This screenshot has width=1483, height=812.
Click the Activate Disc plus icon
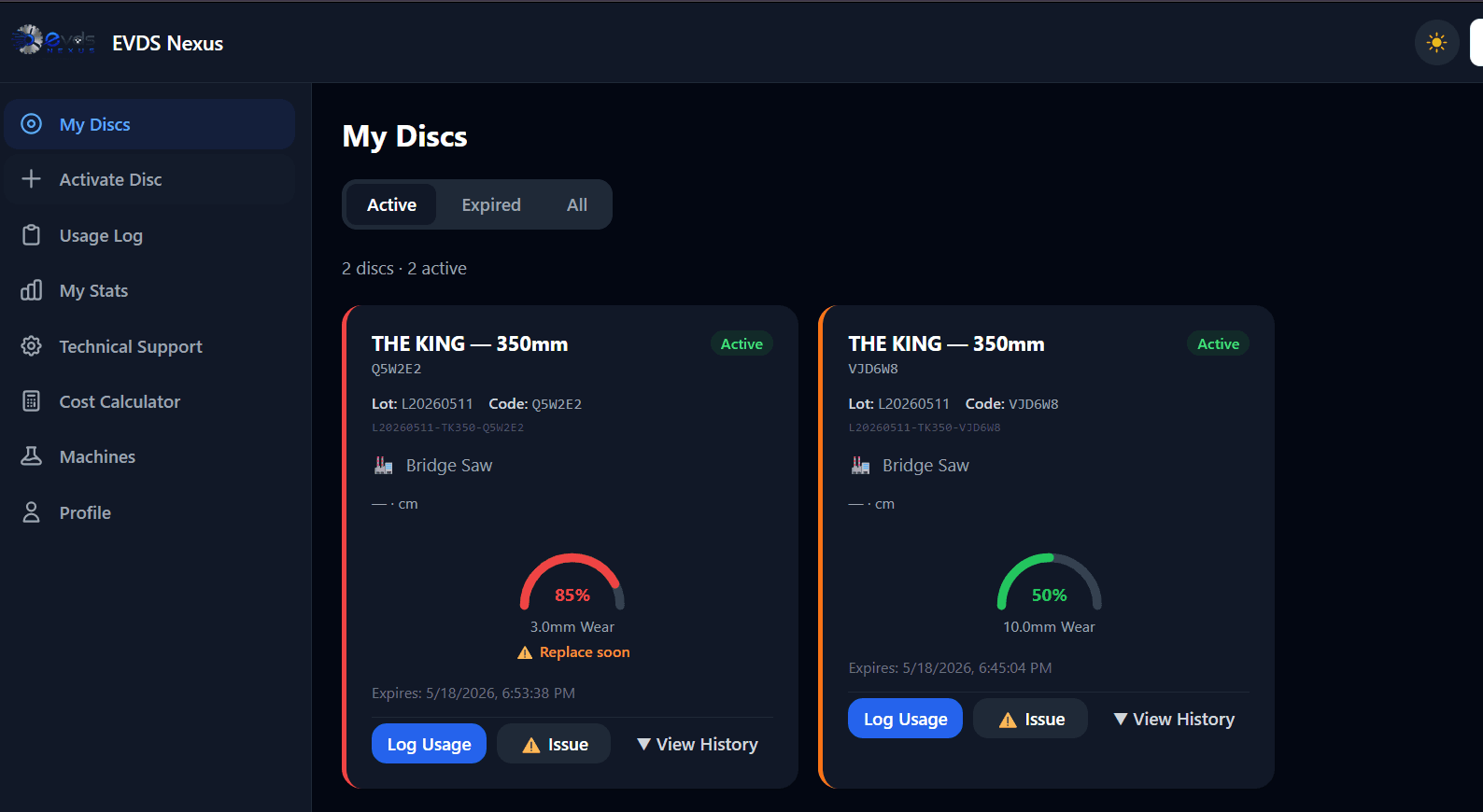pyautogui.click(x=32, y=179)
